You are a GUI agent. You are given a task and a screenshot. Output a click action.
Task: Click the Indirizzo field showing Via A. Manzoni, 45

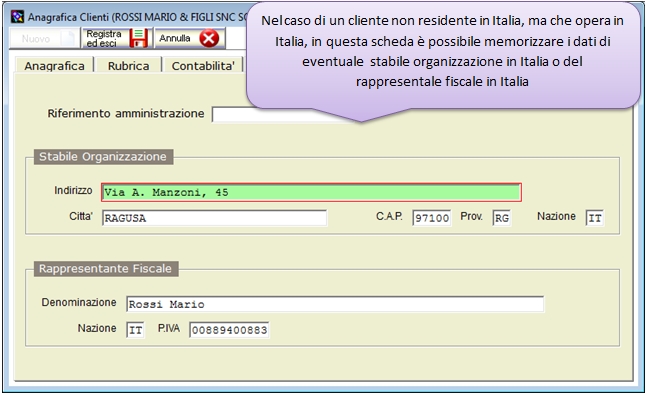click(x=311, y=192)
